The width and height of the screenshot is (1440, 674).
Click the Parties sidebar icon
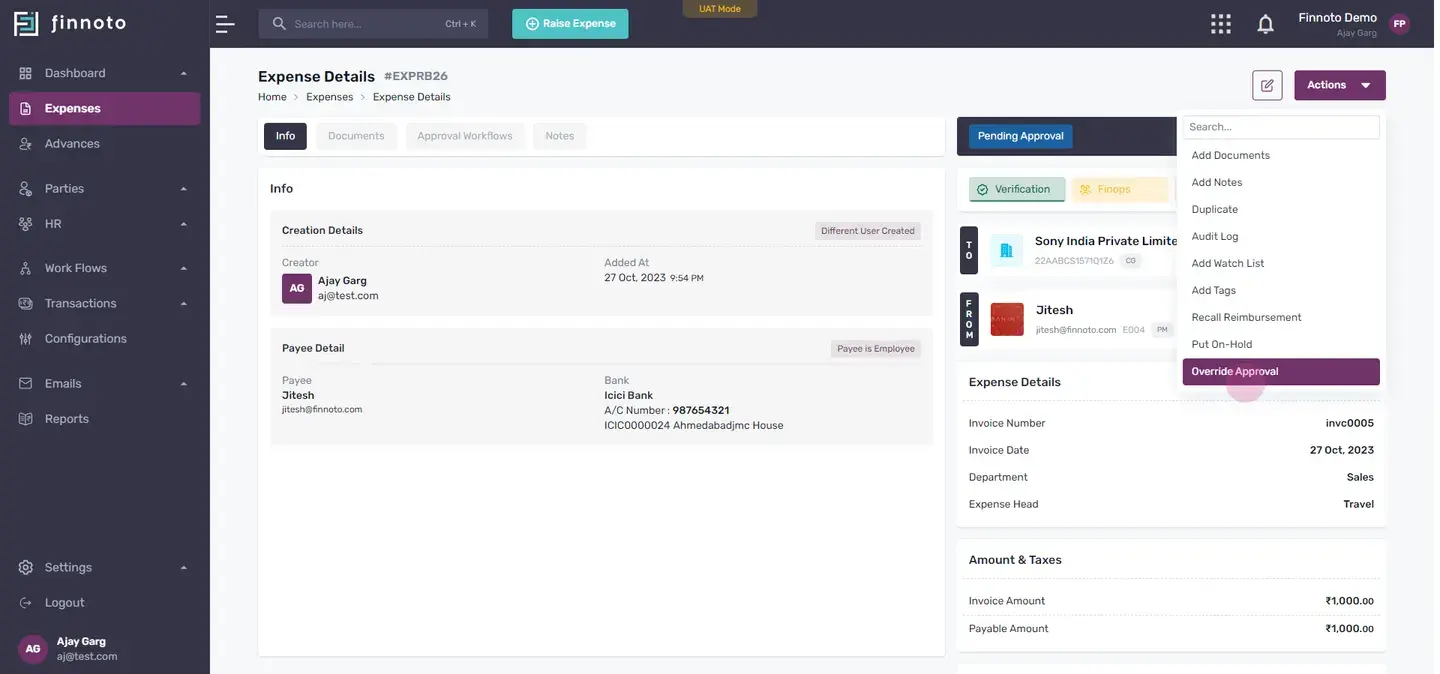(x=26, y=189)
